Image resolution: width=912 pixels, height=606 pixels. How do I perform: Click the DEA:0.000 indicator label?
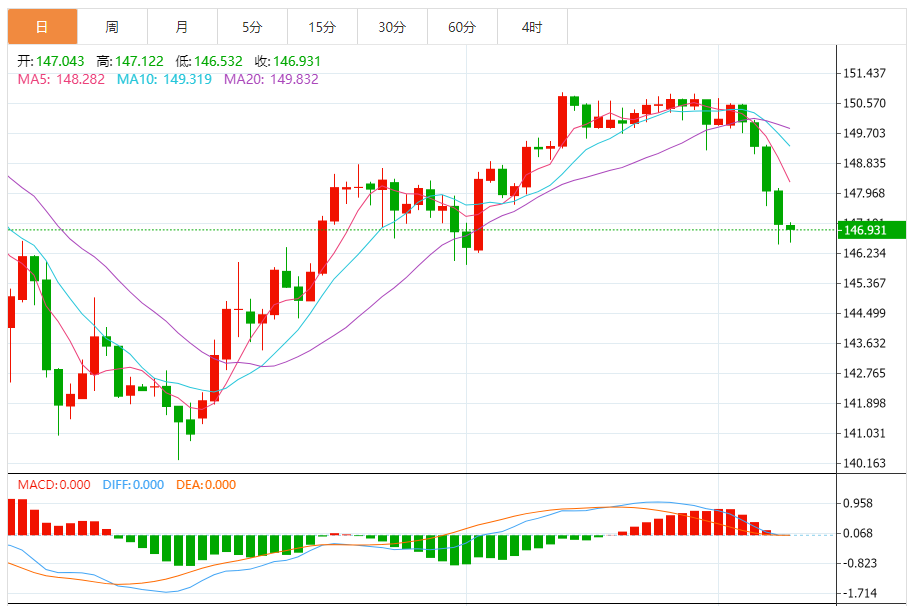click(x=206, y=484)
